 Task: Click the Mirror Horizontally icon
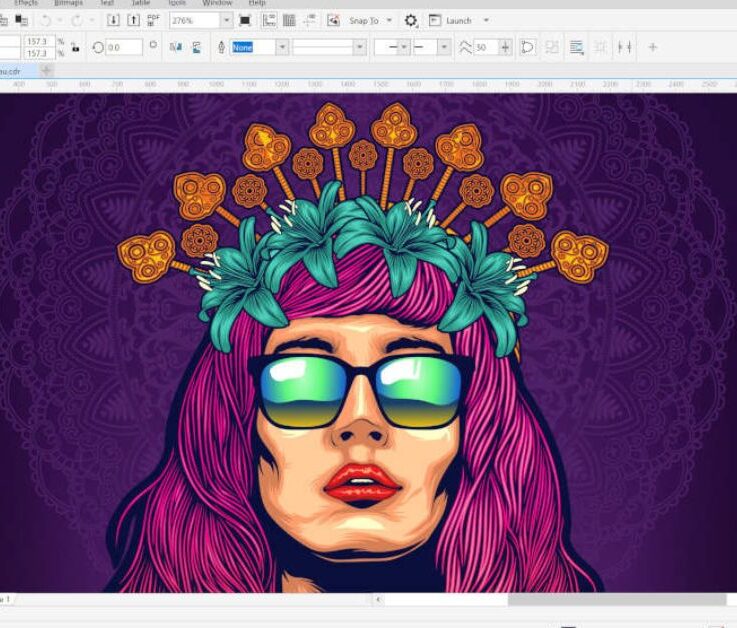(x=176, y=47)
